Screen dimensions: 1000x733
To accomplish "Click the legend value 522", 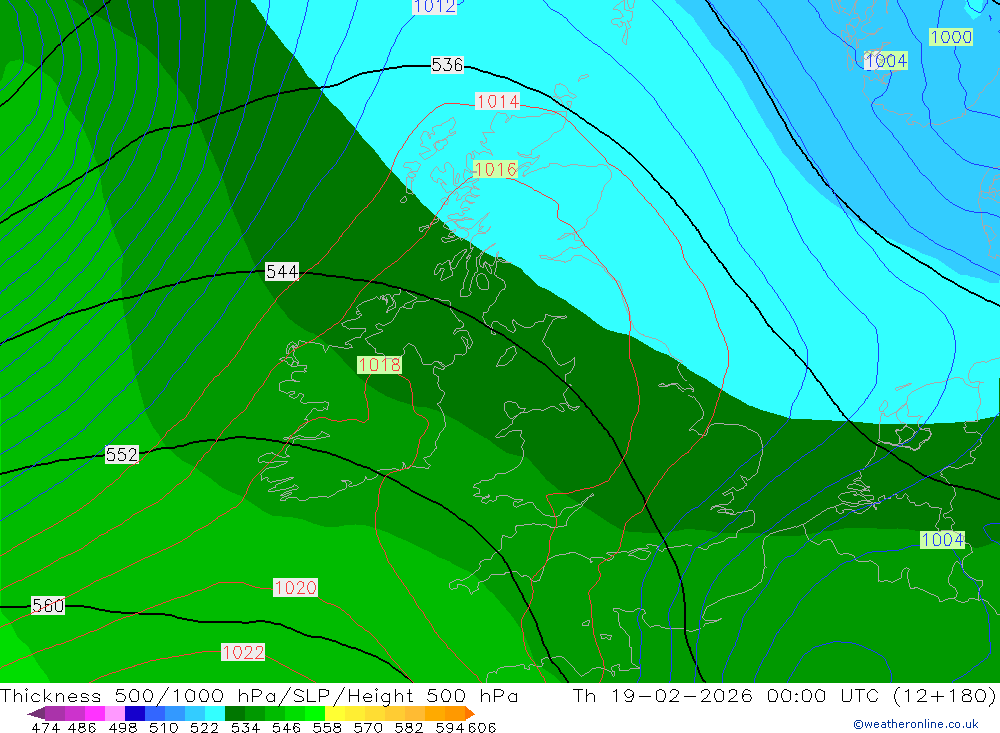I will [205, 727].
